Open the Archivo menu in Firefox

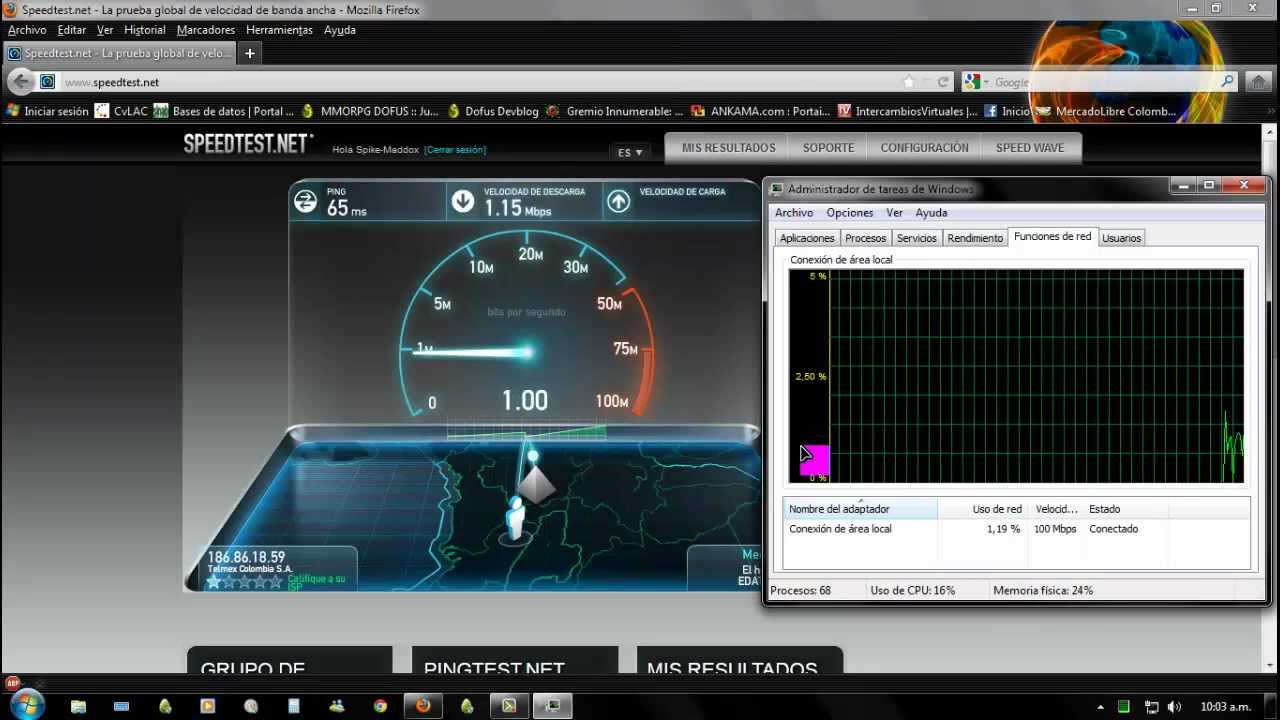coord(27,30)
